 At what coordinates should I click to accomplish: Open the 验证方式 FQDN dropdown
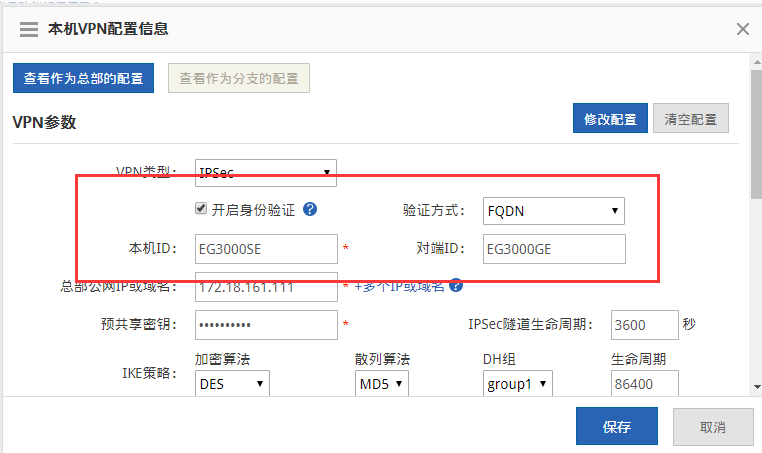pos(553,210)
